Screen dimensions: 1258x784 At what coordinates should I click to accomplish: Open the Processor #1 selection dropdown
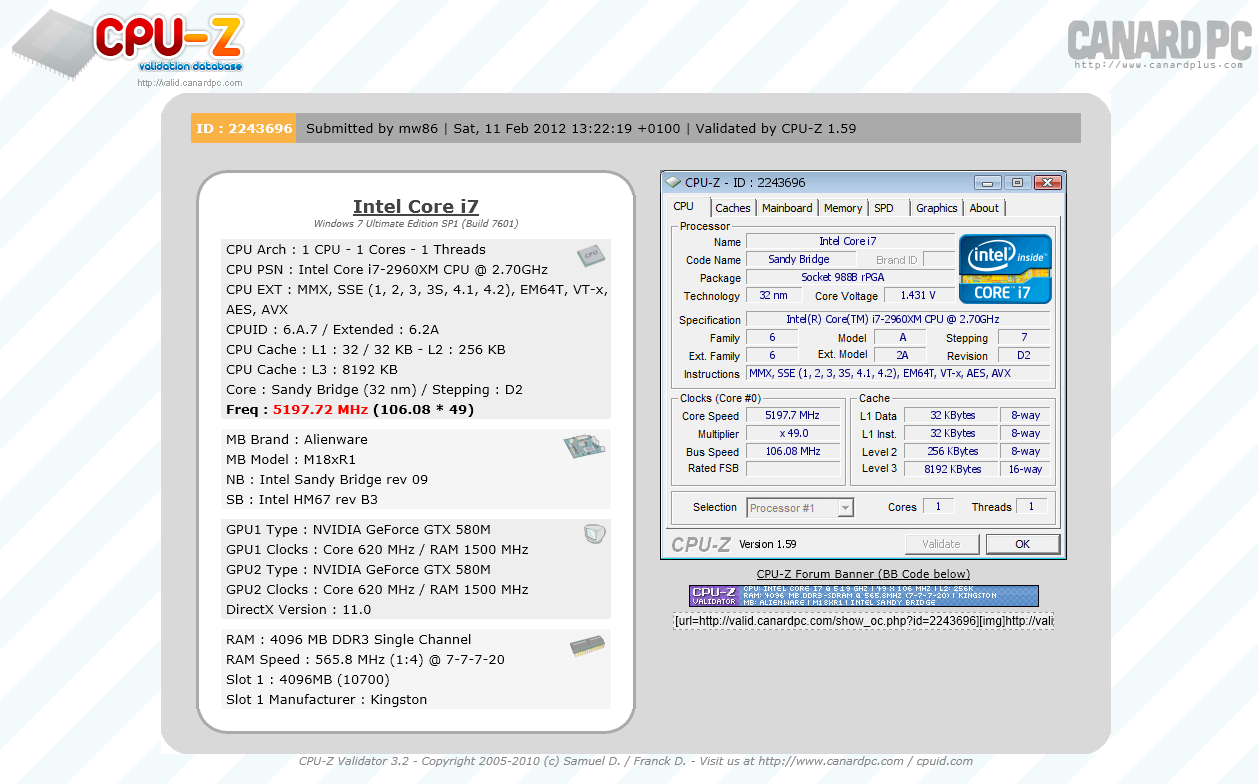tap(800, 508)
